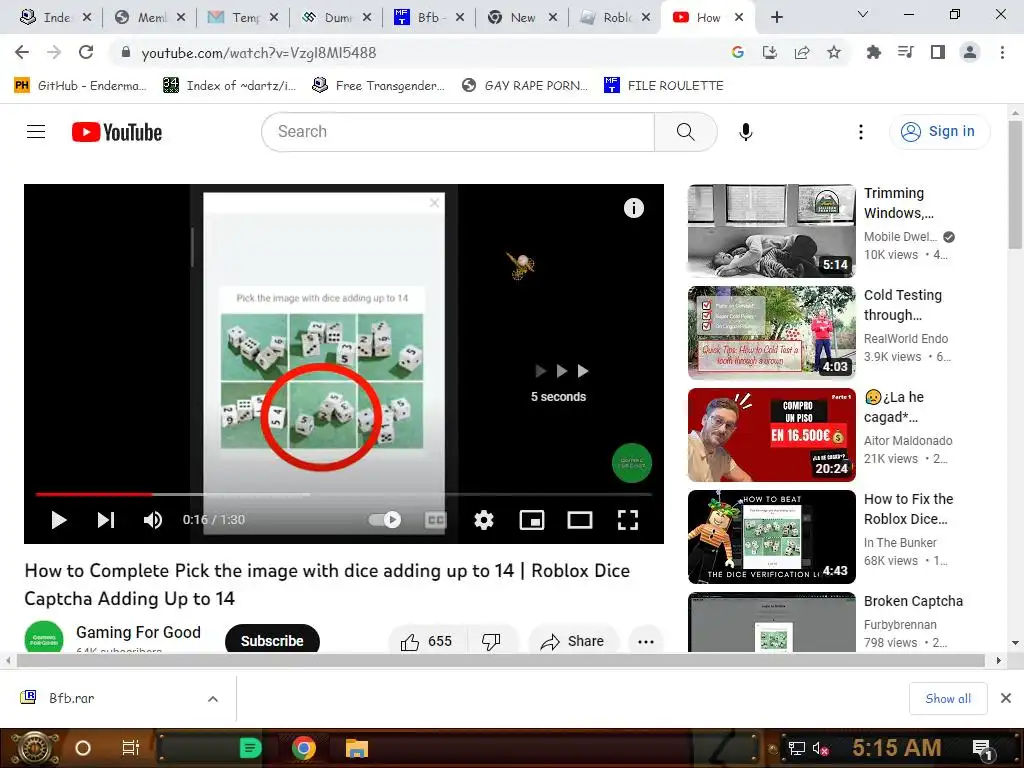Open Chrome extensions puzzle icon
Viewport: 1024px width, 768px height.
[873, 52]
